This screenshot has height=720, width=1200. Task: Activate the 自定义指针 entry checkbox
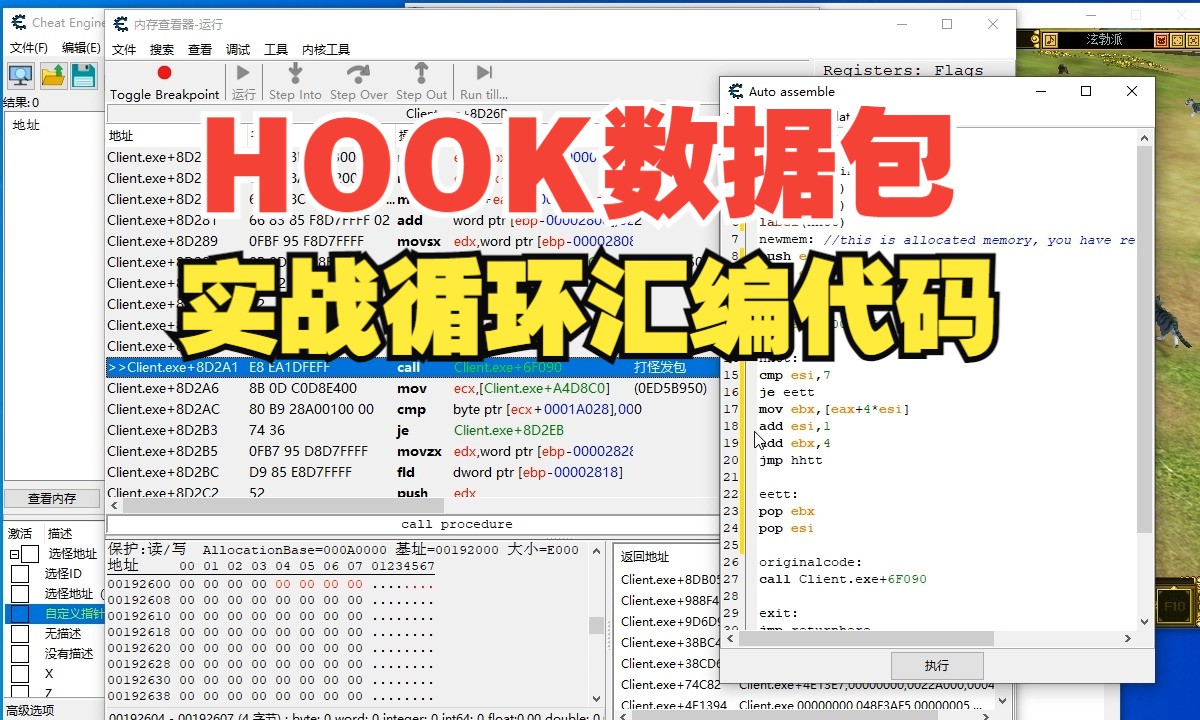pyautogui.click(x=20, y=613)
